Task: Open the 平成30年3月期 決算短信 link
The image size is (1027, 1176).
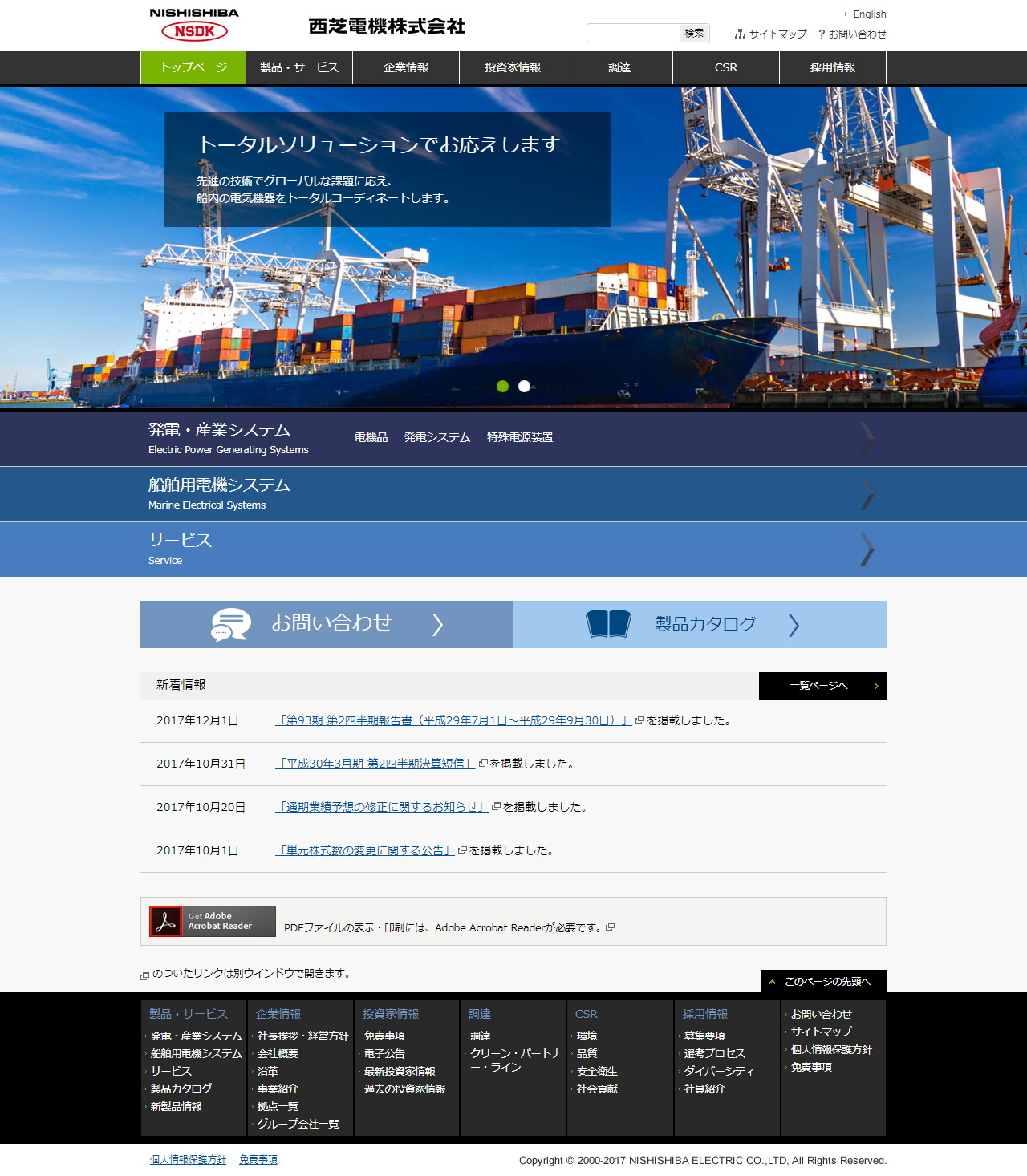Action: click(375, 764)
